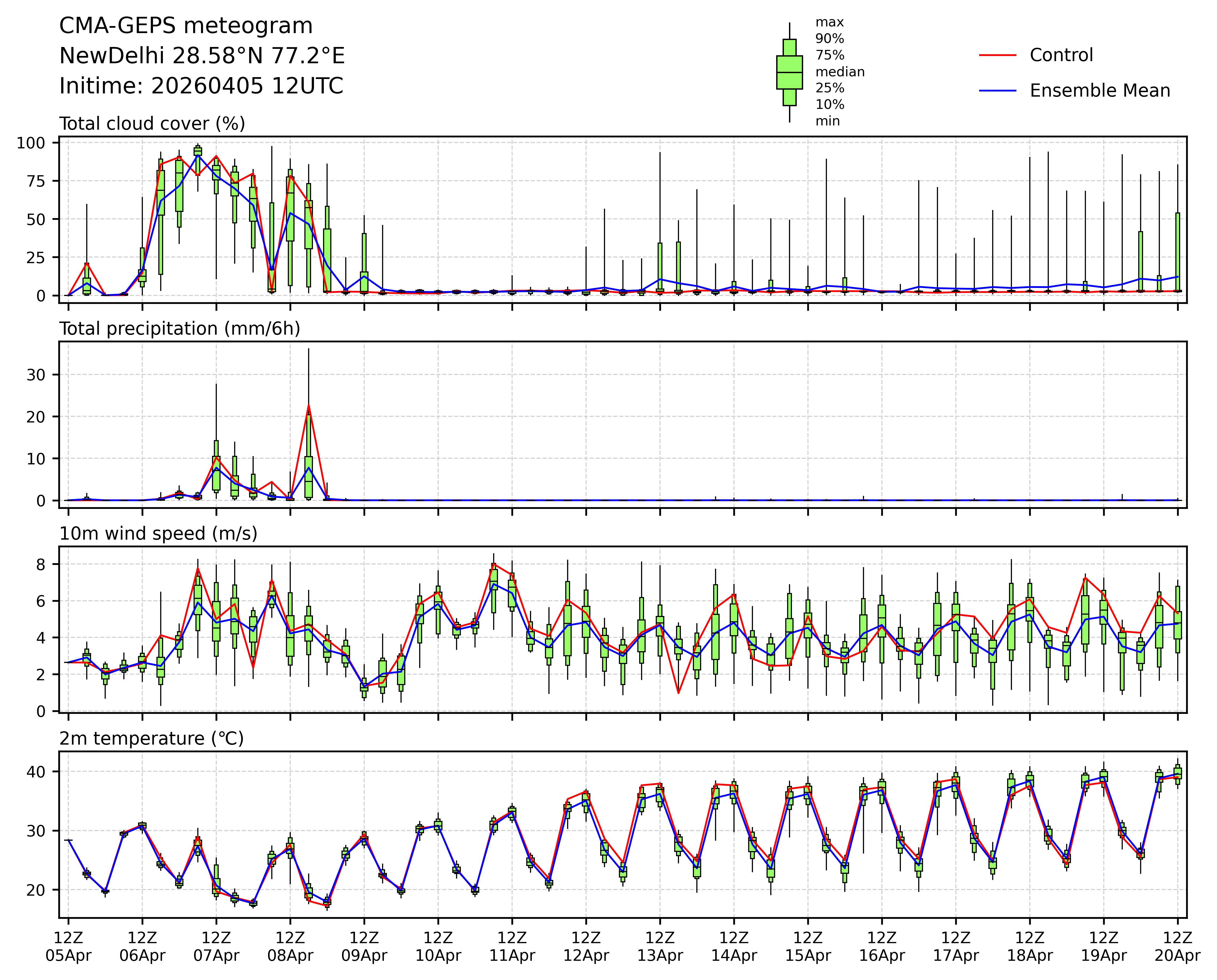
Task: Click the red Control legend line
Action: click(997, 55)
